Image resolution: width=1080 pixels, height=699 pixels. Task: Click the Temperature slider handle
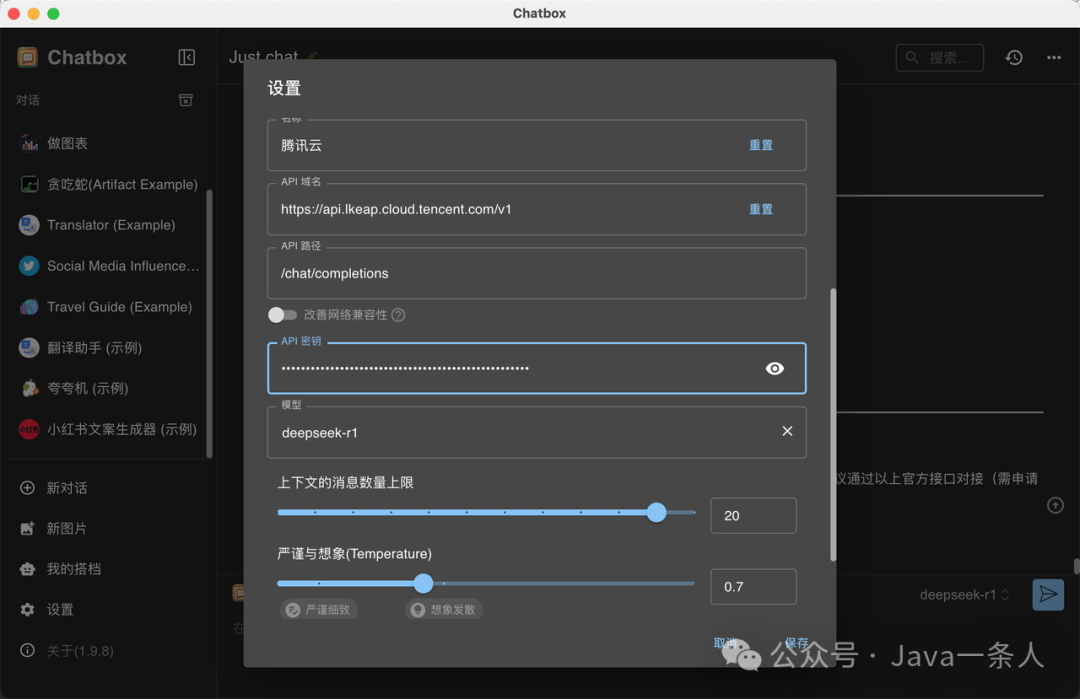click(x=424, y=583)
